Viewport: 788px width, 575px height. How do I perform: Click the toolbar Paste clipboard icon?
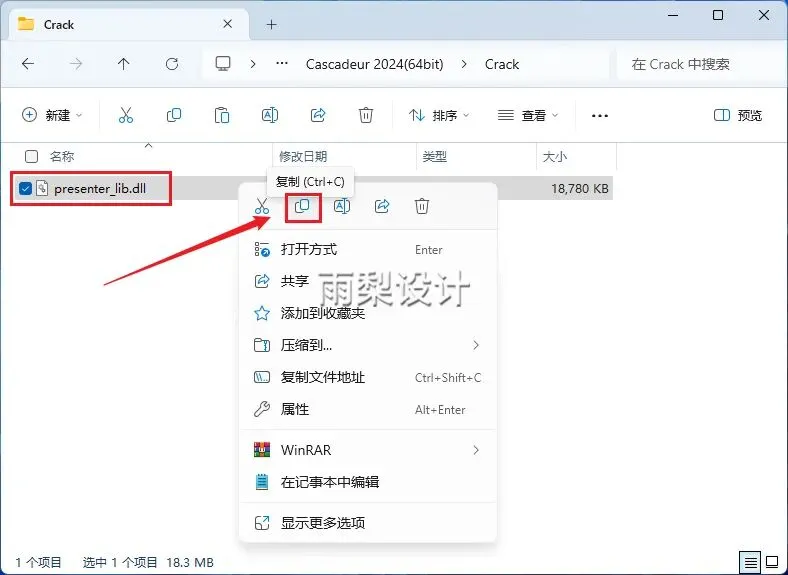(222, 116)
